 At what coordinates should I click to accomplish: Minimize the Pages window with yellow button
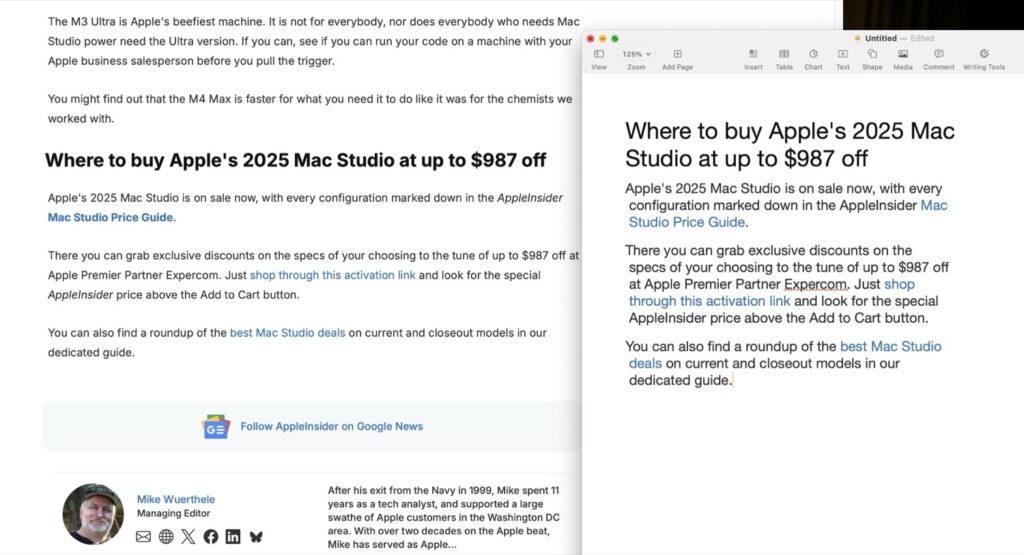pyautogui.click(x=602, y=39)
